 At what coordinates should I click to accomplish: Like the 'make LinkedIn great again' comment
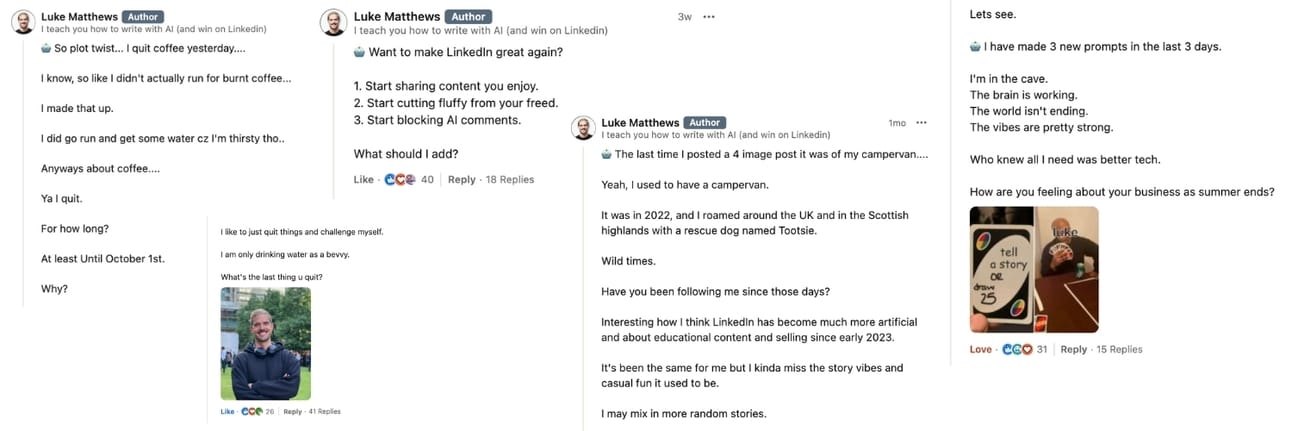tap(363, 180)
